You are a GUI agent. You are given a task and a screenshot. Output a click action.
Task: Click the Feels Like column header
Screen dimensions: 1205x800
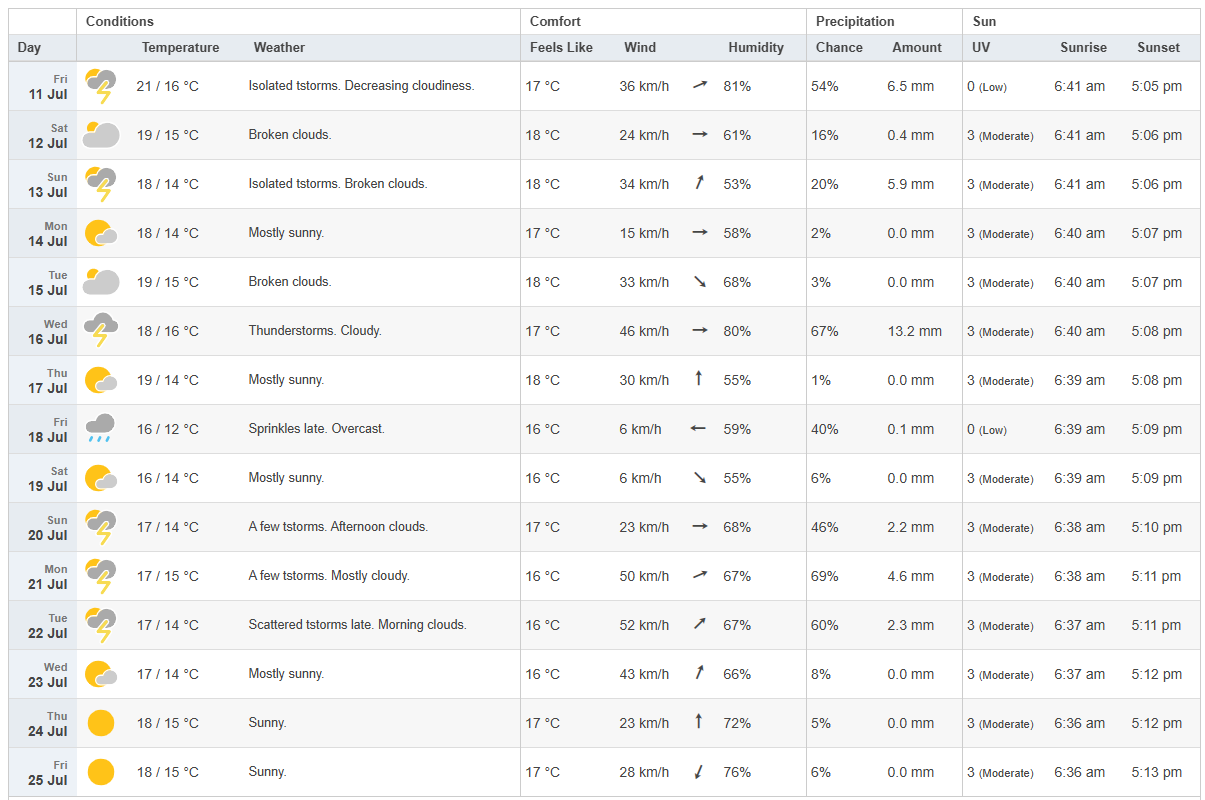pos(561,47)
